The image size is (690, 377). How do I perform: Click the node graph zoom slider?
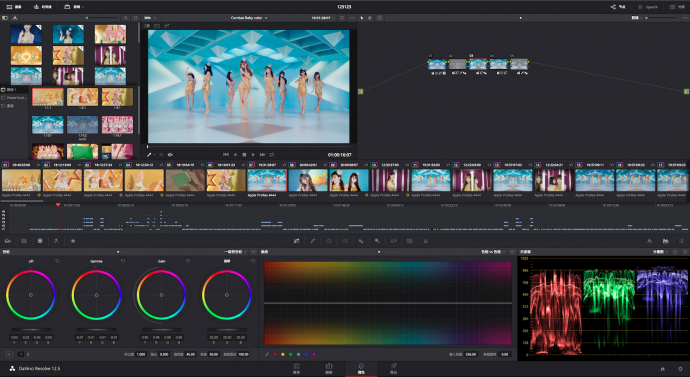(x=662, y=18)
